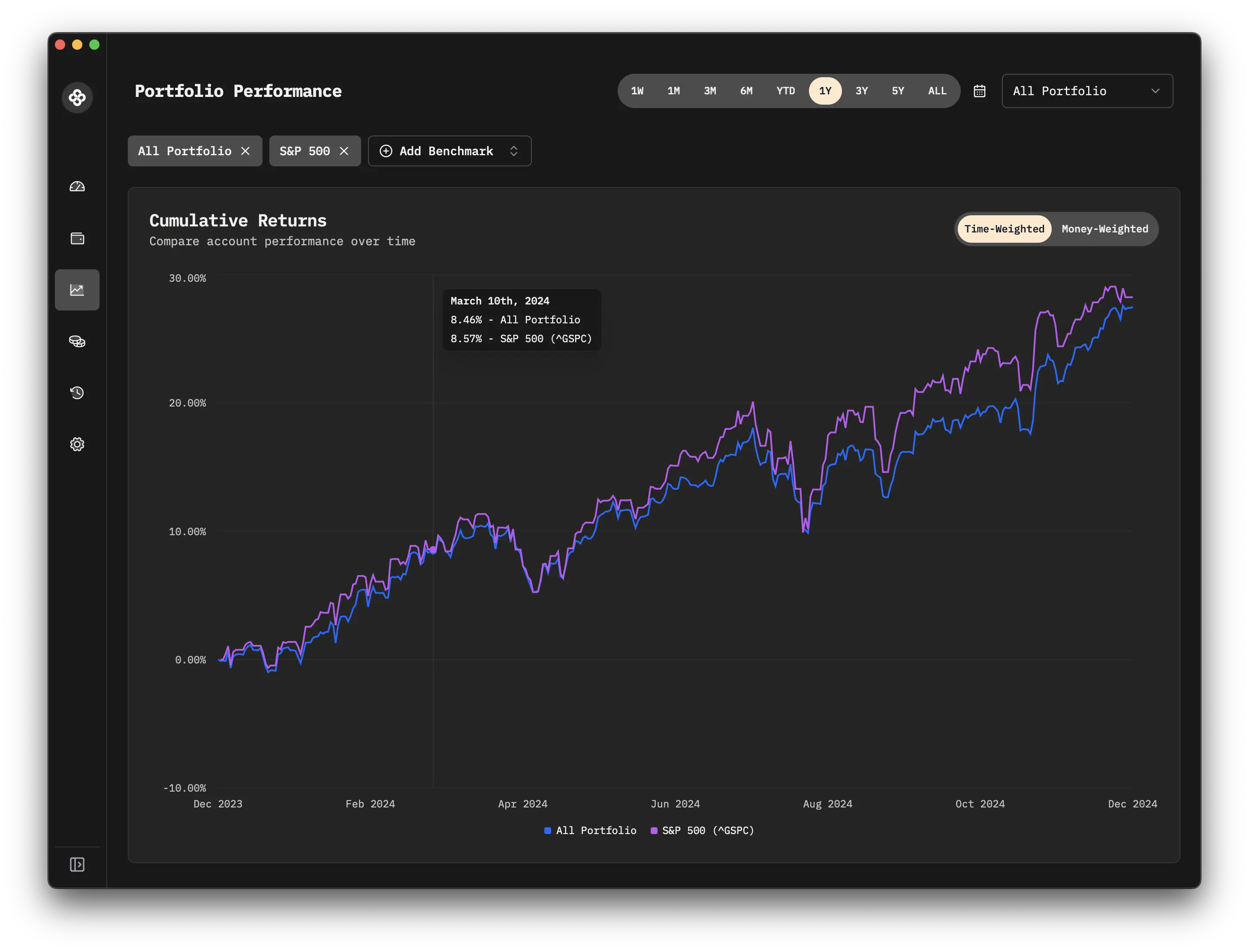Click the green macOS maximize button
1249x952 pixels.
94,45
